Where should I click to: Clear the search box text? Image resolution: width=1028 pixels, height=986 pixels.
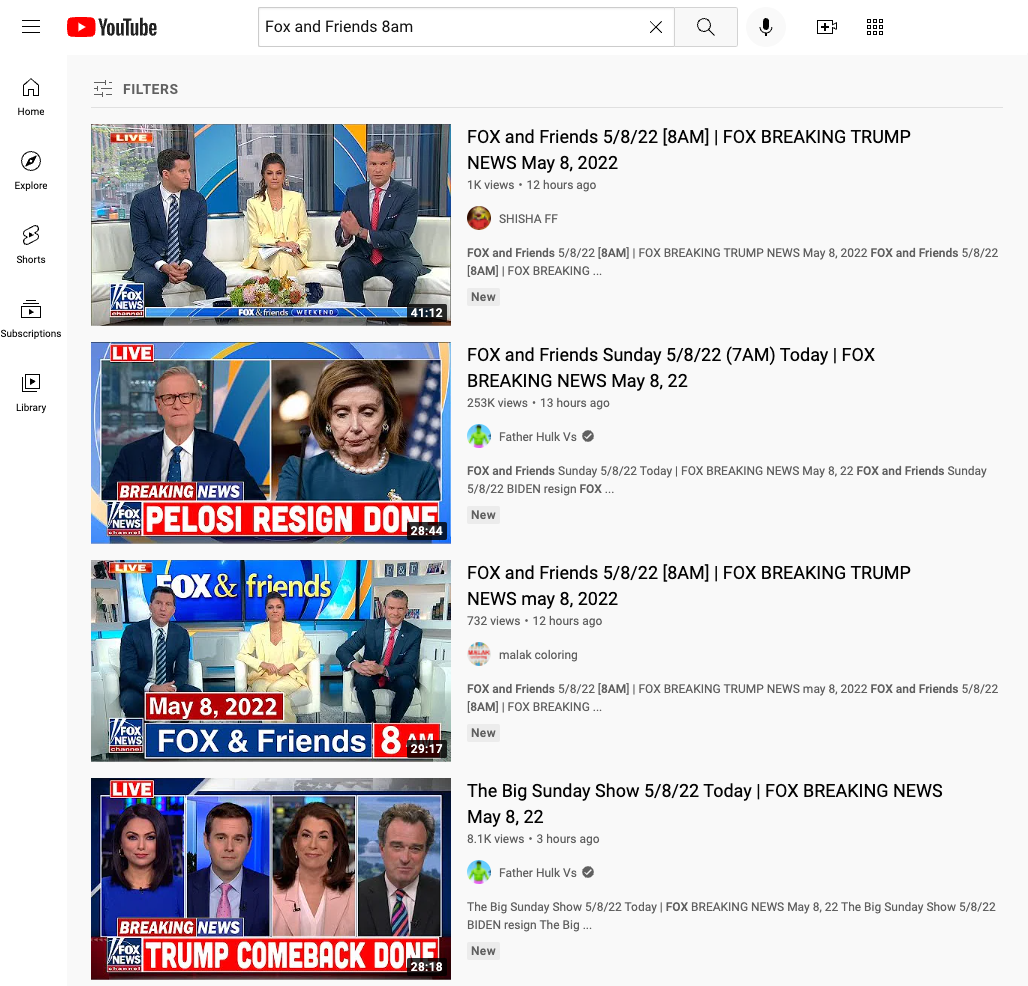pos(656,27)
